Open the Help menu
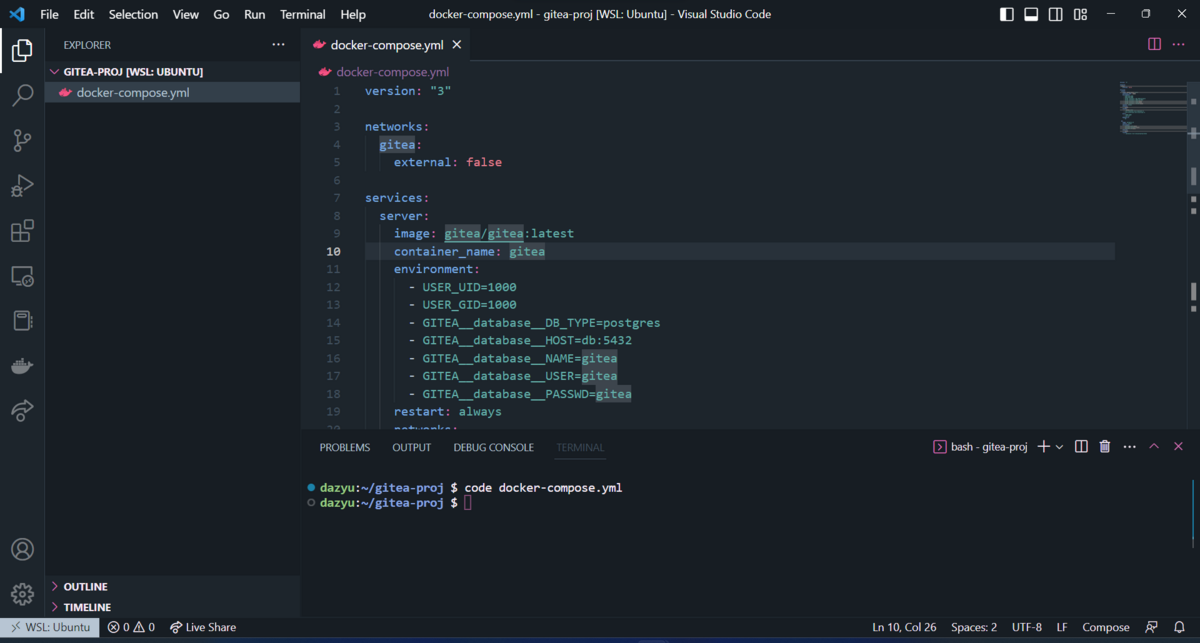The height and width of the screenshot is (643, 1200). [x=353, y=14]
